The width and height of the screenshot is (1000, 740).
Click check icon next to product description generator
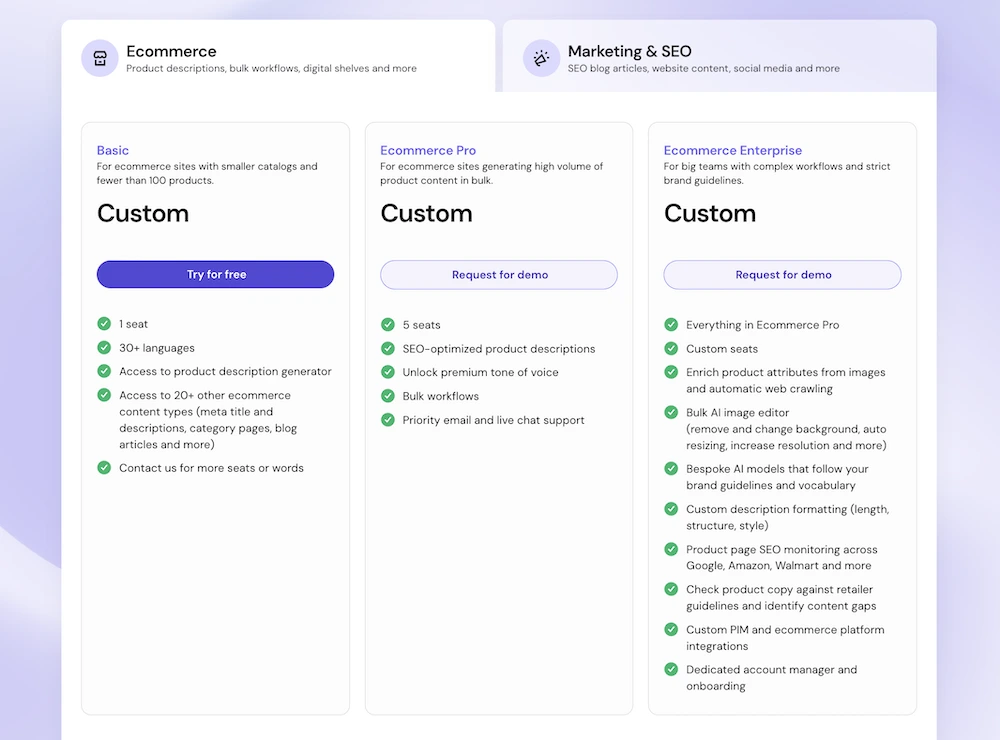pos(104,371)
